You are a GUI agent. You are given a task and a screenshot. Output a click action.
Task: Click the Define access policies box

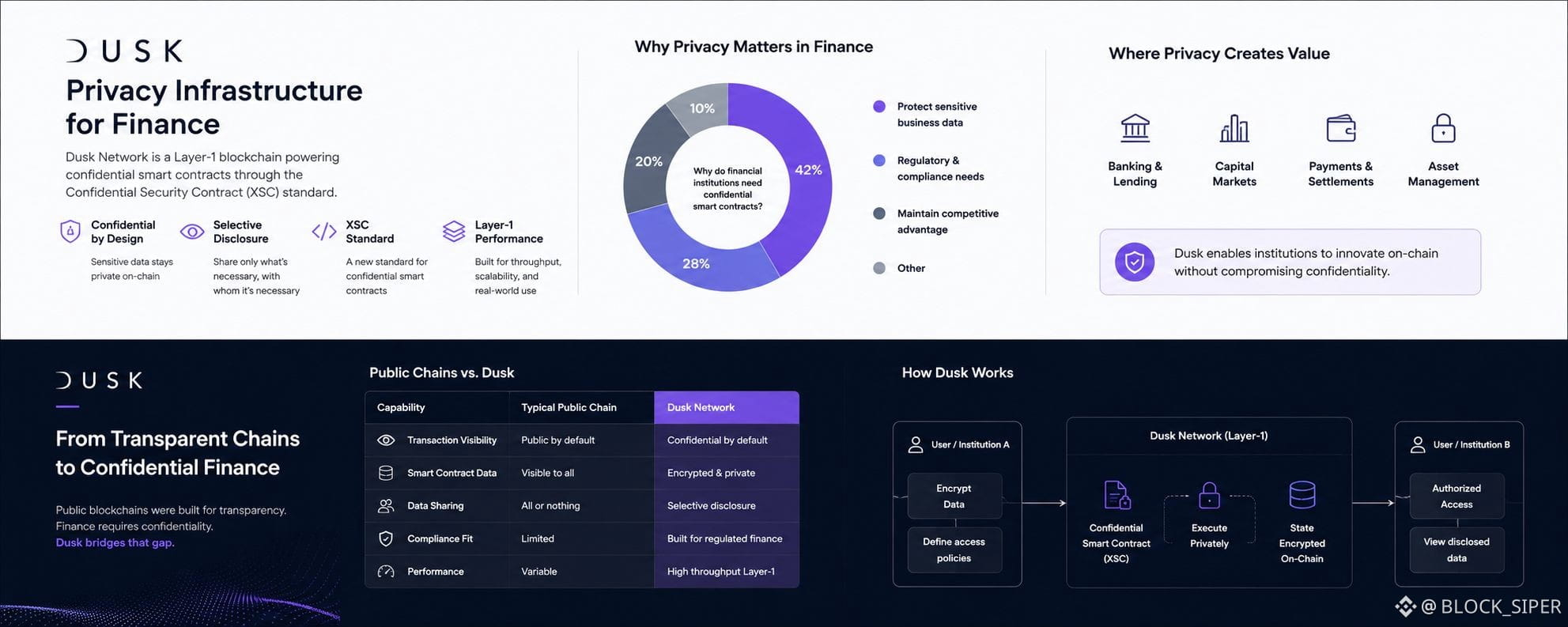point(954,550)
